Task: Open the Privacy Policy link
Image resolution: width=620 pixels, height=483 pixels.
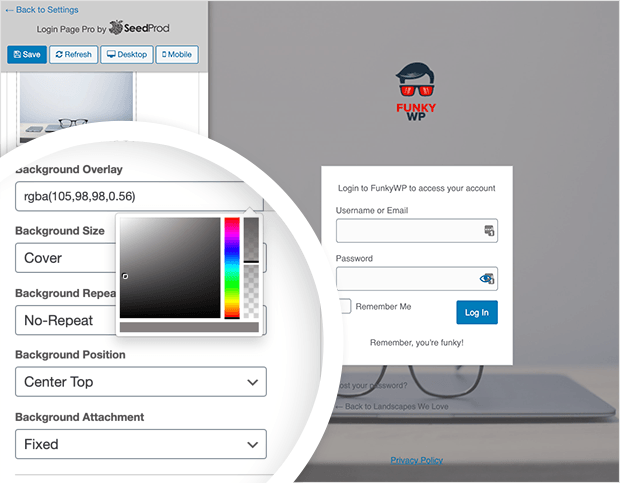Action: [x=416, y=460]
